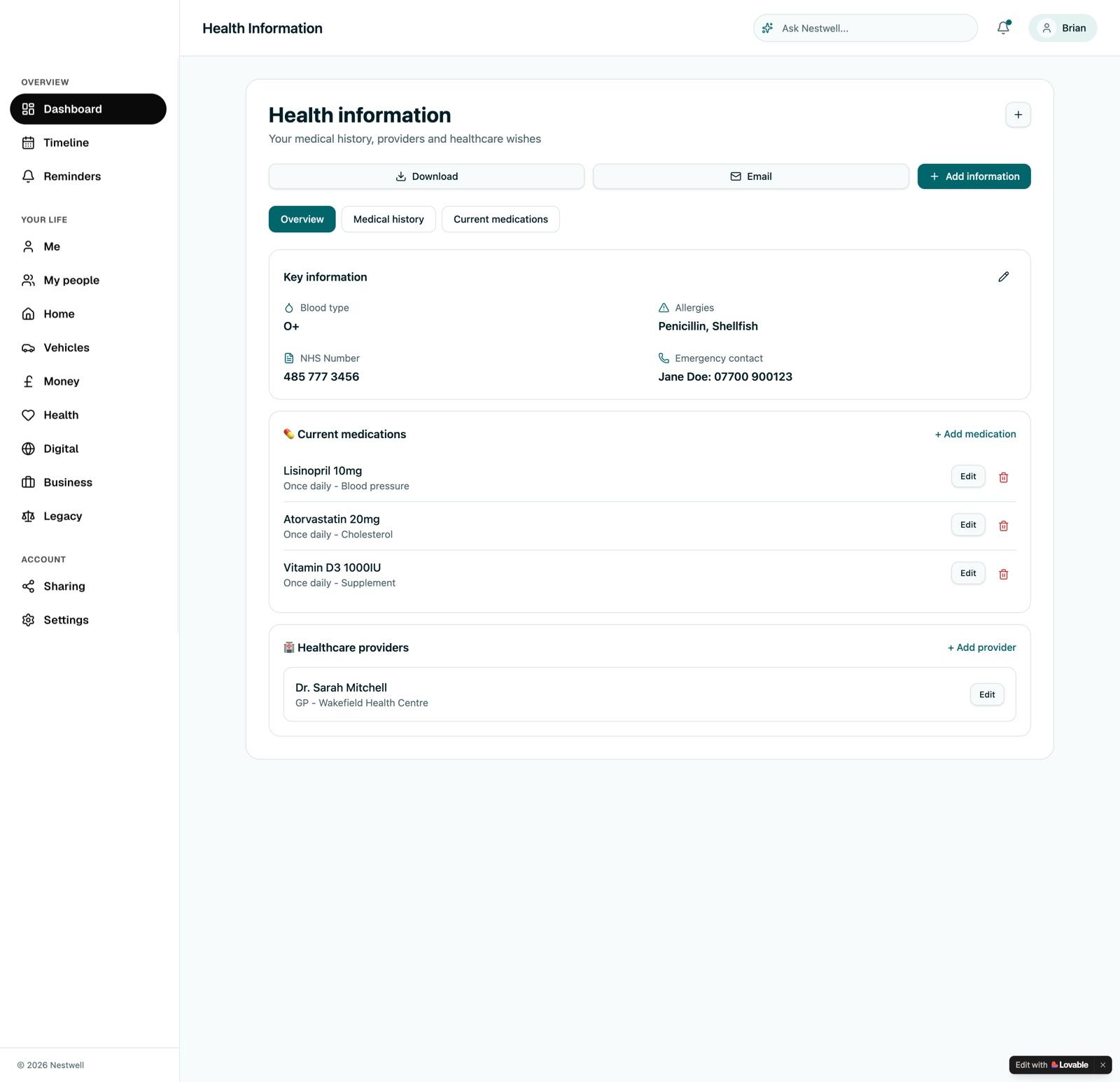The width and height of the screenshot is (1120, 1082).
Task: Close the Edit with Lovable badge
Action: (x=1102, y=1065)
